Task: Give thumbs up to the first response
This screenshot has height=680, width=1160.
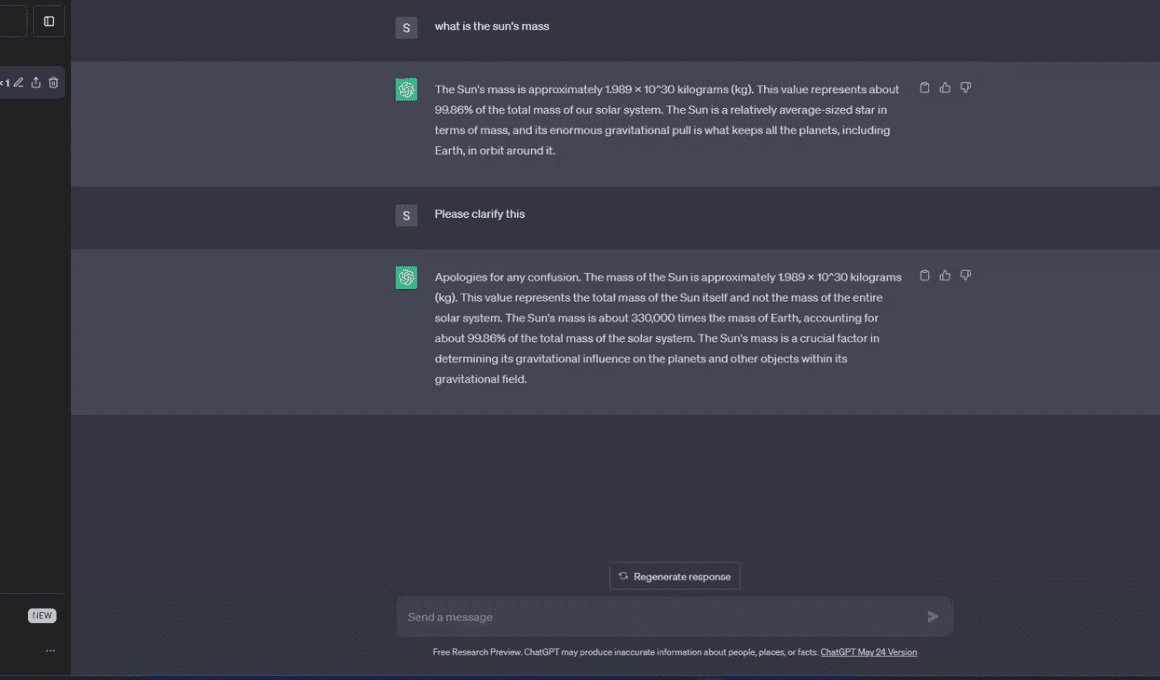Action: click(945, 87)
